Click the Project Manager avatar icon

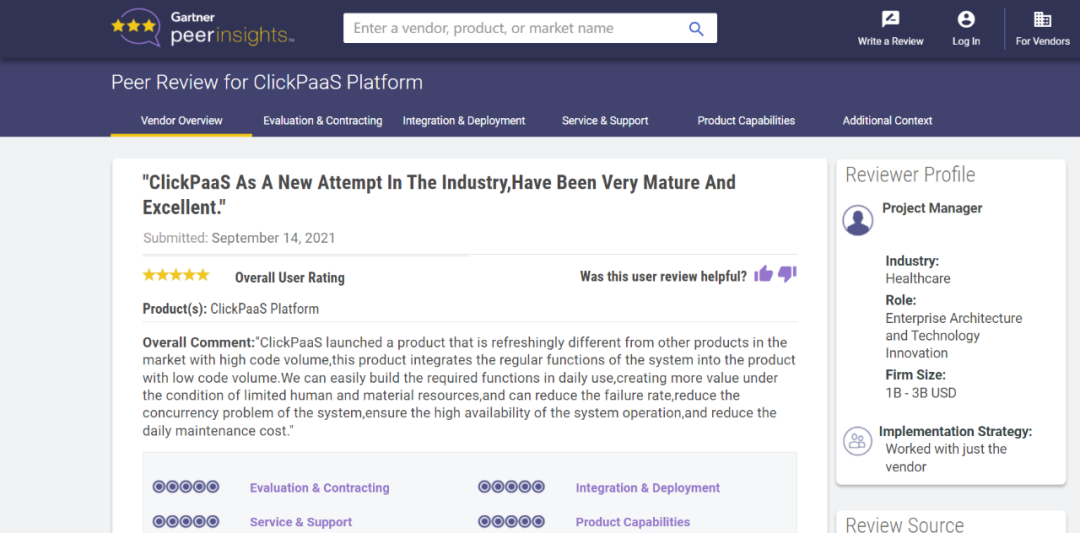tap(858, 220)
